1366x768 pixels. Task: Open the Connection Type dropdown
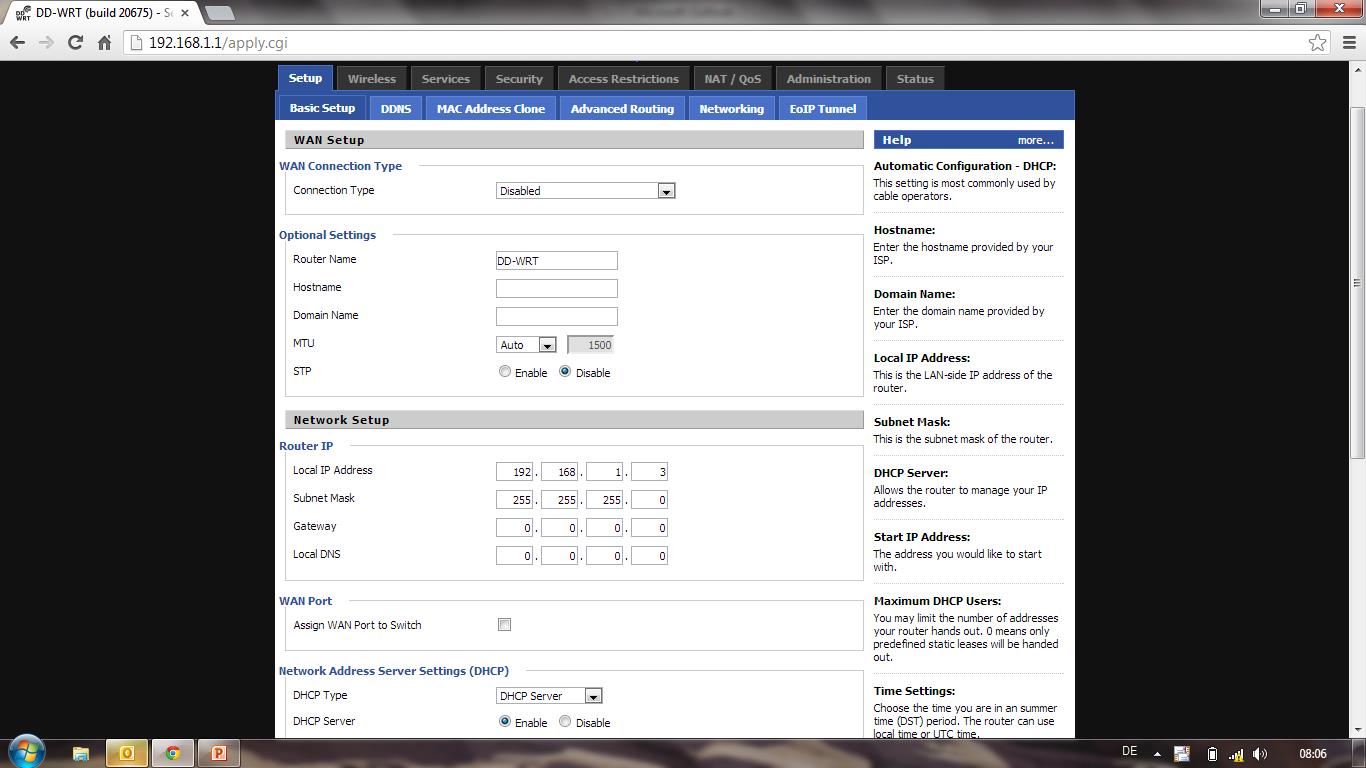(586, 190)
